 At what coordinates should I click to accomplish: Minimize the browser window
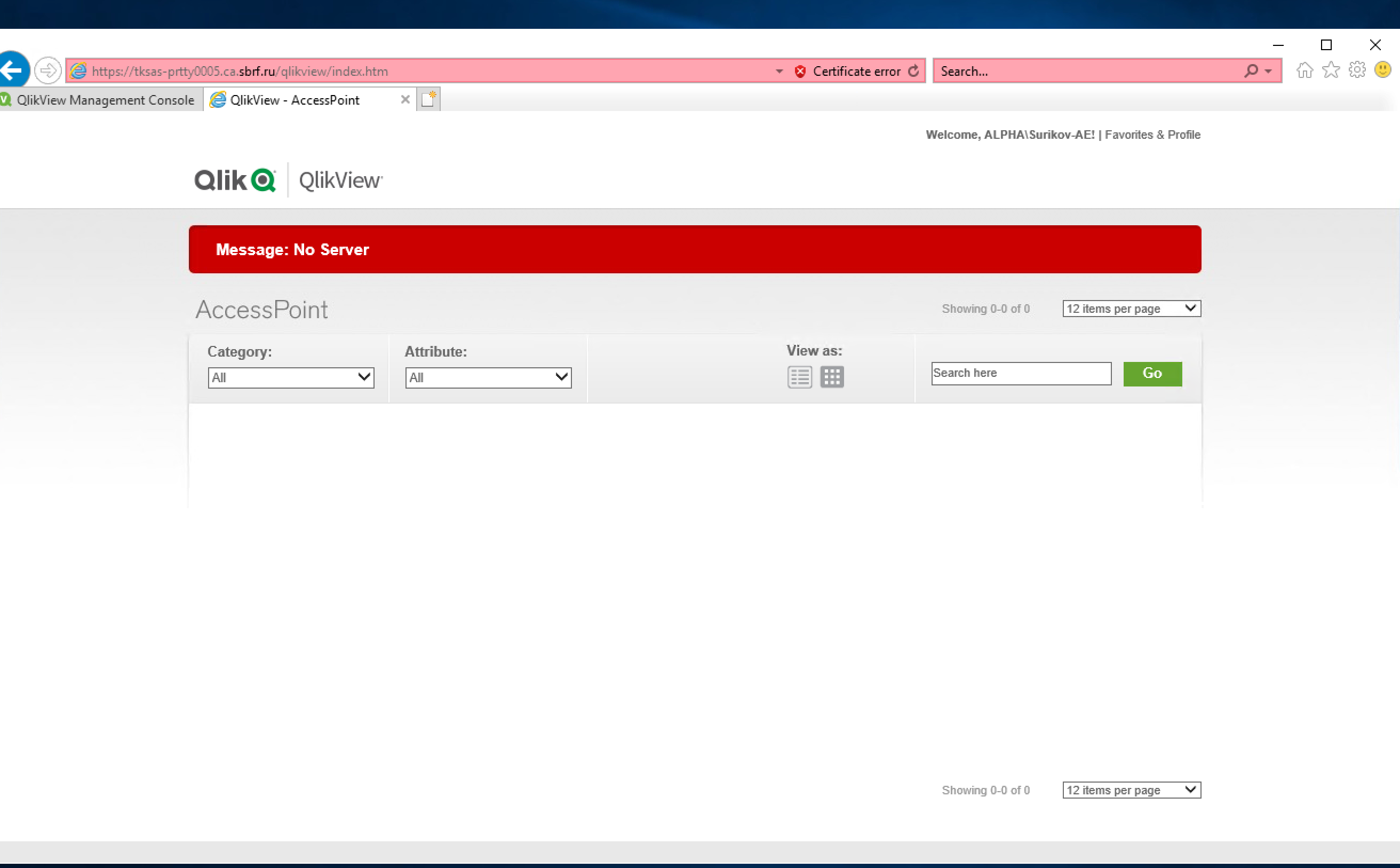[1278, 45]
